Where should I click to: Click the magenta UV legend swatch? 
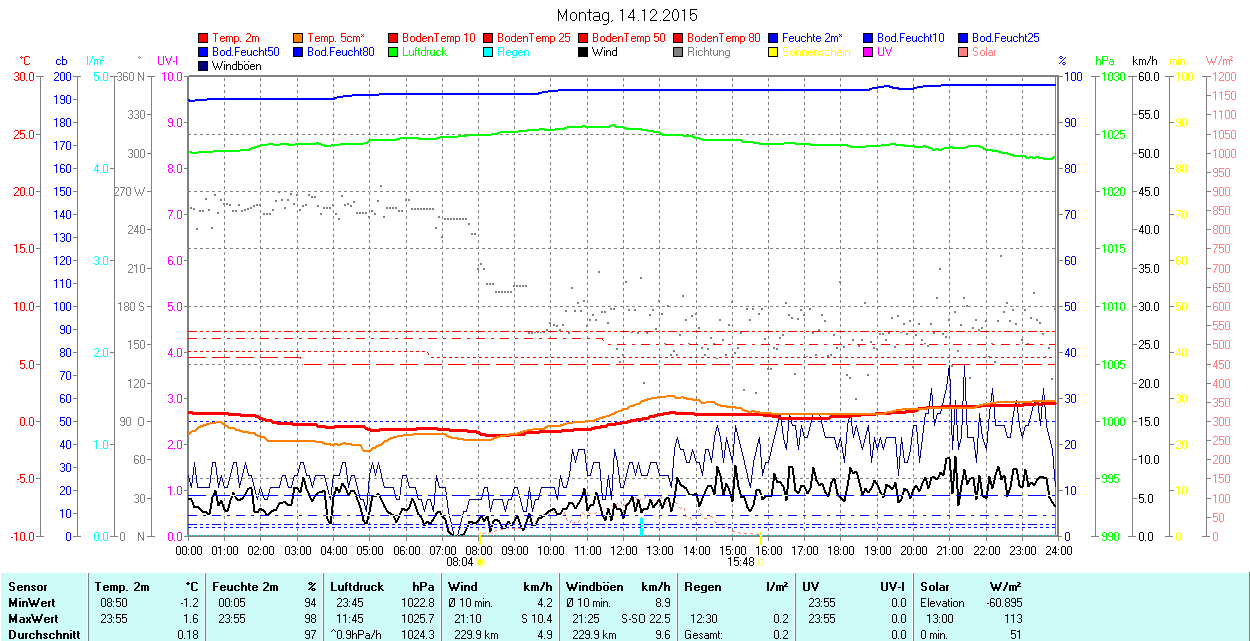click(869, 52)
